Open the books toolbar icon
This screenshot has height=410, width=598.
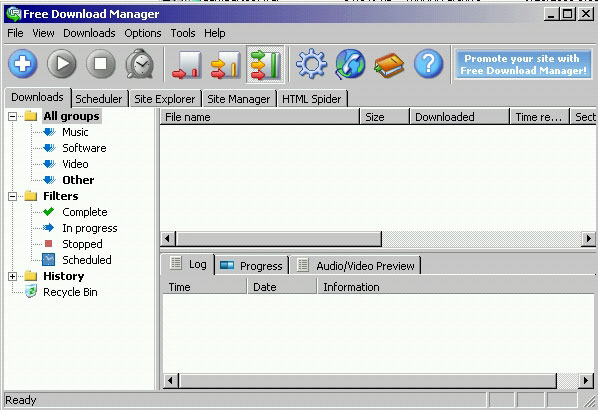[x=389, y=65]
